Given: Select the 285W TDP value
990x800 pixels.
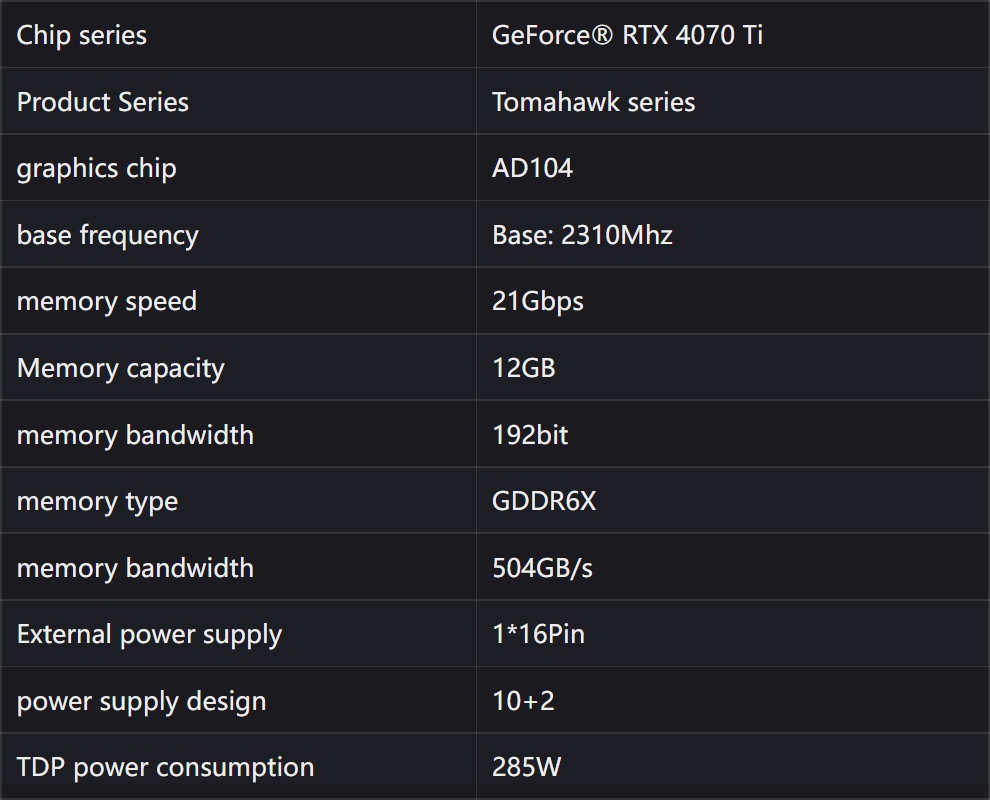Looking at the screenshot, I should click(x=526, y=767).
